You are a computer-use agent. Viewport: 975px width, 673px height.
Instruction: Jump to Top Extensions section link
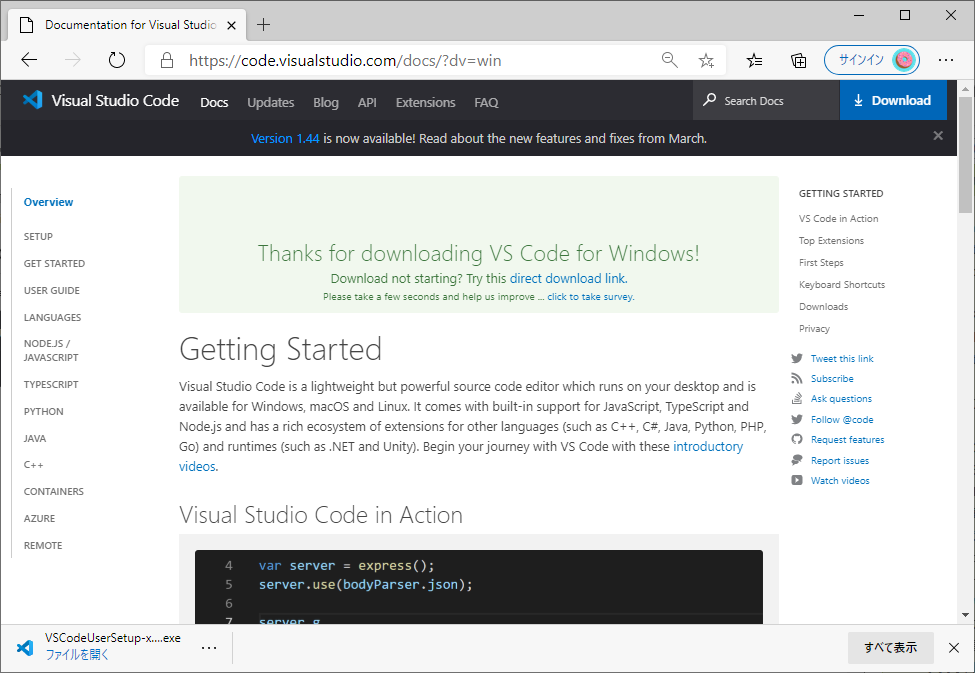pos(831,241)
